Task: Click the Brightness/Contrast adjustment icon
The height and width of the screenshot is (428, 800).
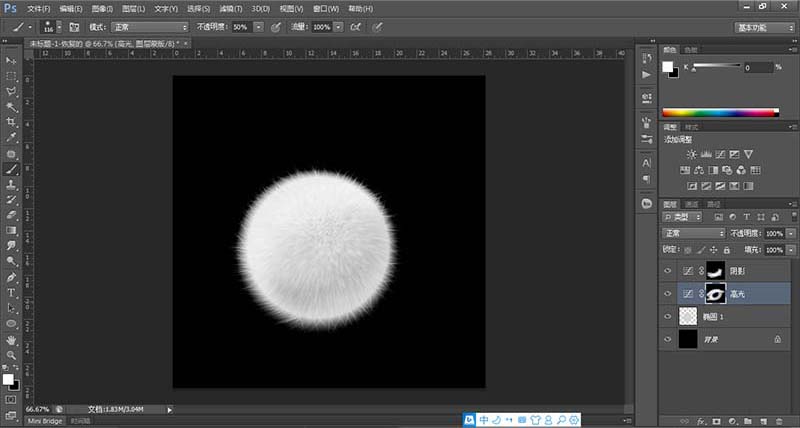Action: [691, 153]
